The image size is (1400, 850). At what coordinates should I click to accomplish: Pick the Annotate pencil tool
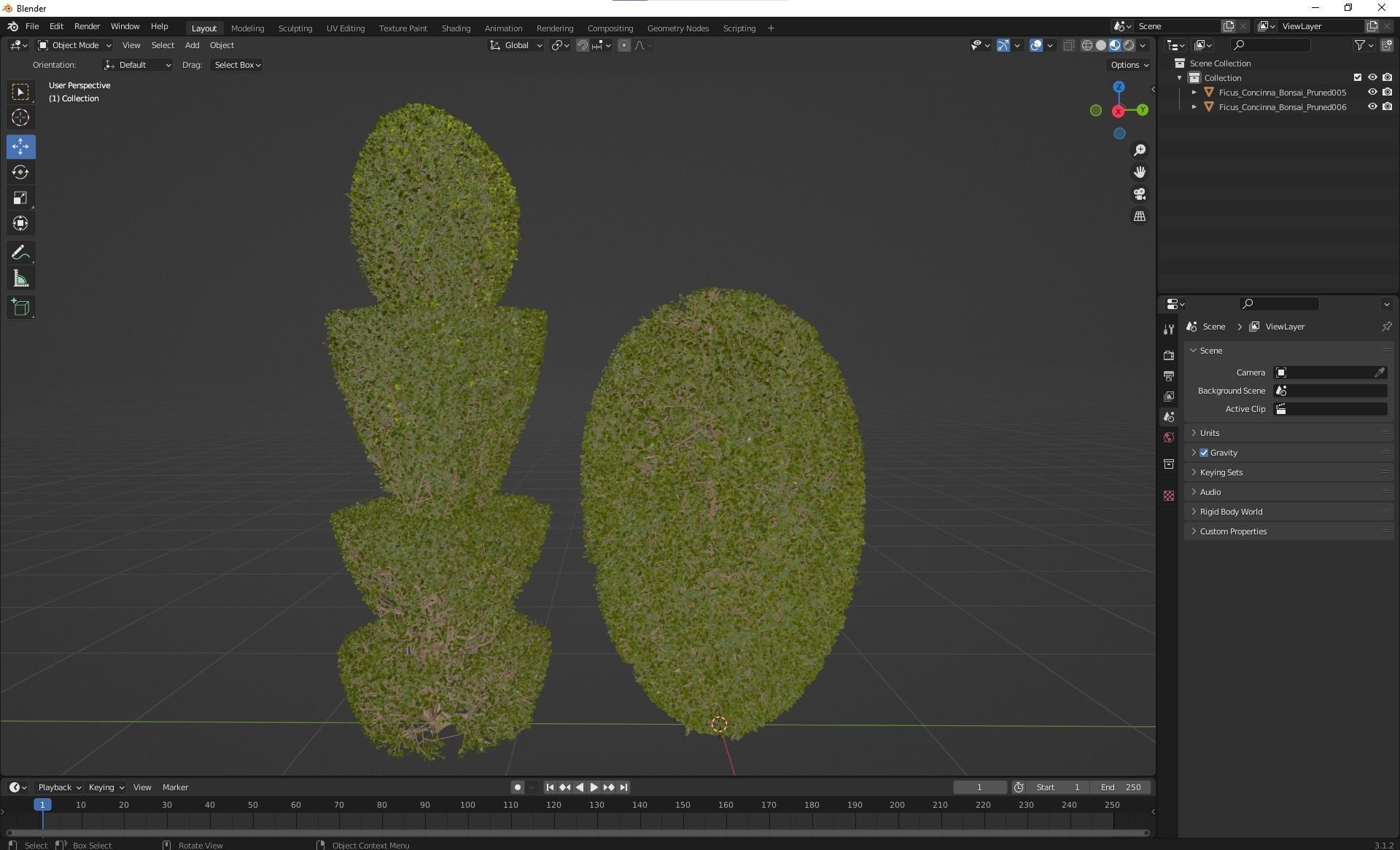pyautogui.click(x=20, y=253)
